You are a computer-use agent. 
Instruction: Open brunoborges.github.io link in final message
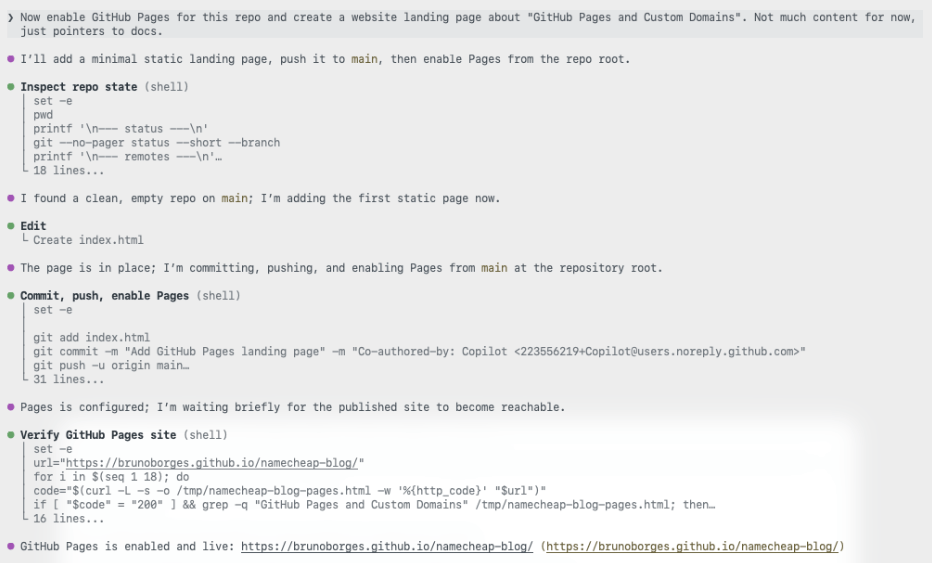click(386, 546)
